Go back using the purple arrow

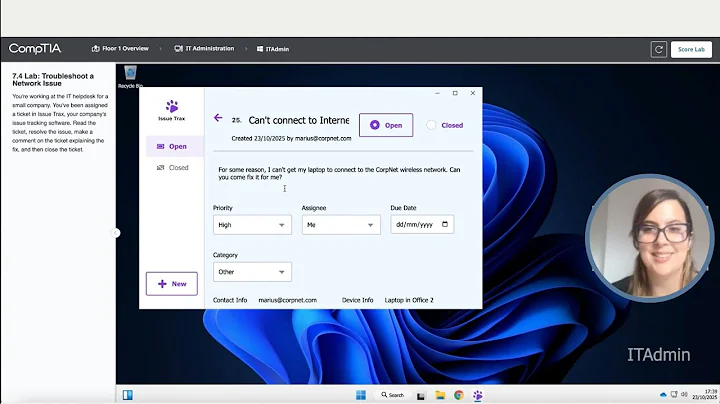click(x=218, y=118)
